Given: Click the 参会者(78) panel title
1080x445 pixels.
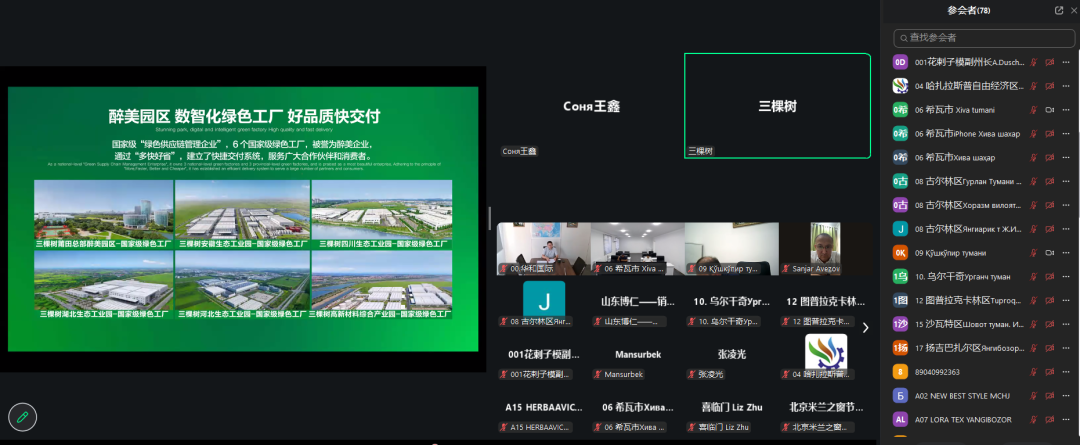Looking at the screenshot, I should 968,10.
